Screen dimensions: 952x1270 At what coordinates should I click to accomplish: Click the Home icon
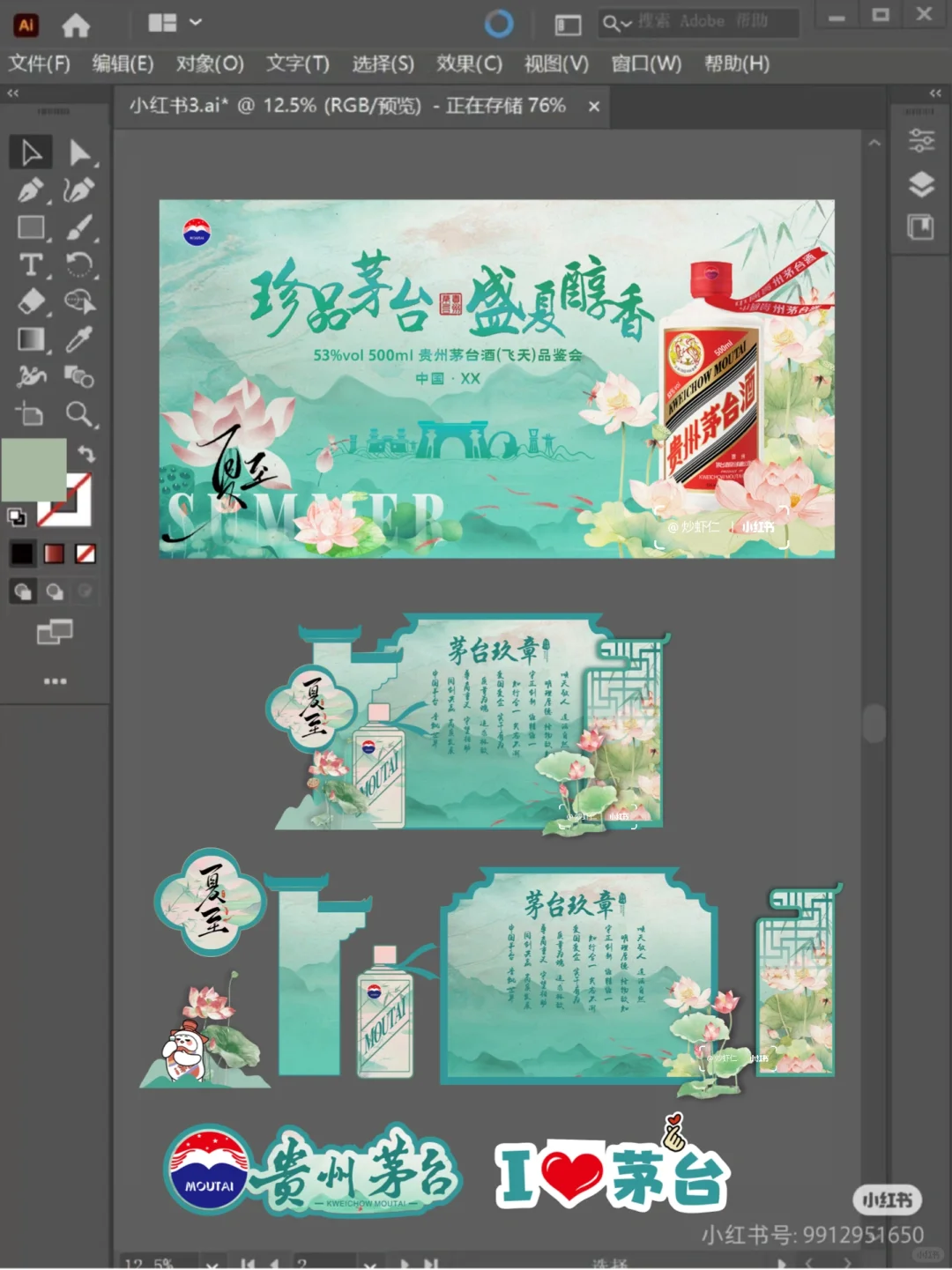click(76, 26)
